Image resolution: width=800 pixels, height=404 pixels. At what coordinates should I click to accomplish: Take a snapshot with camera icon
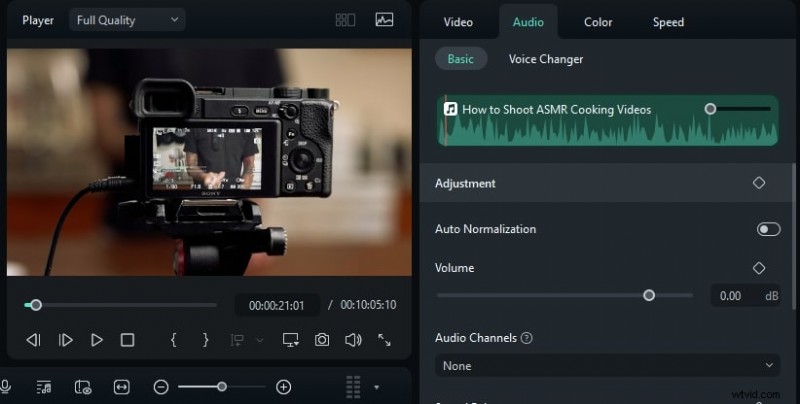point(322,340)
